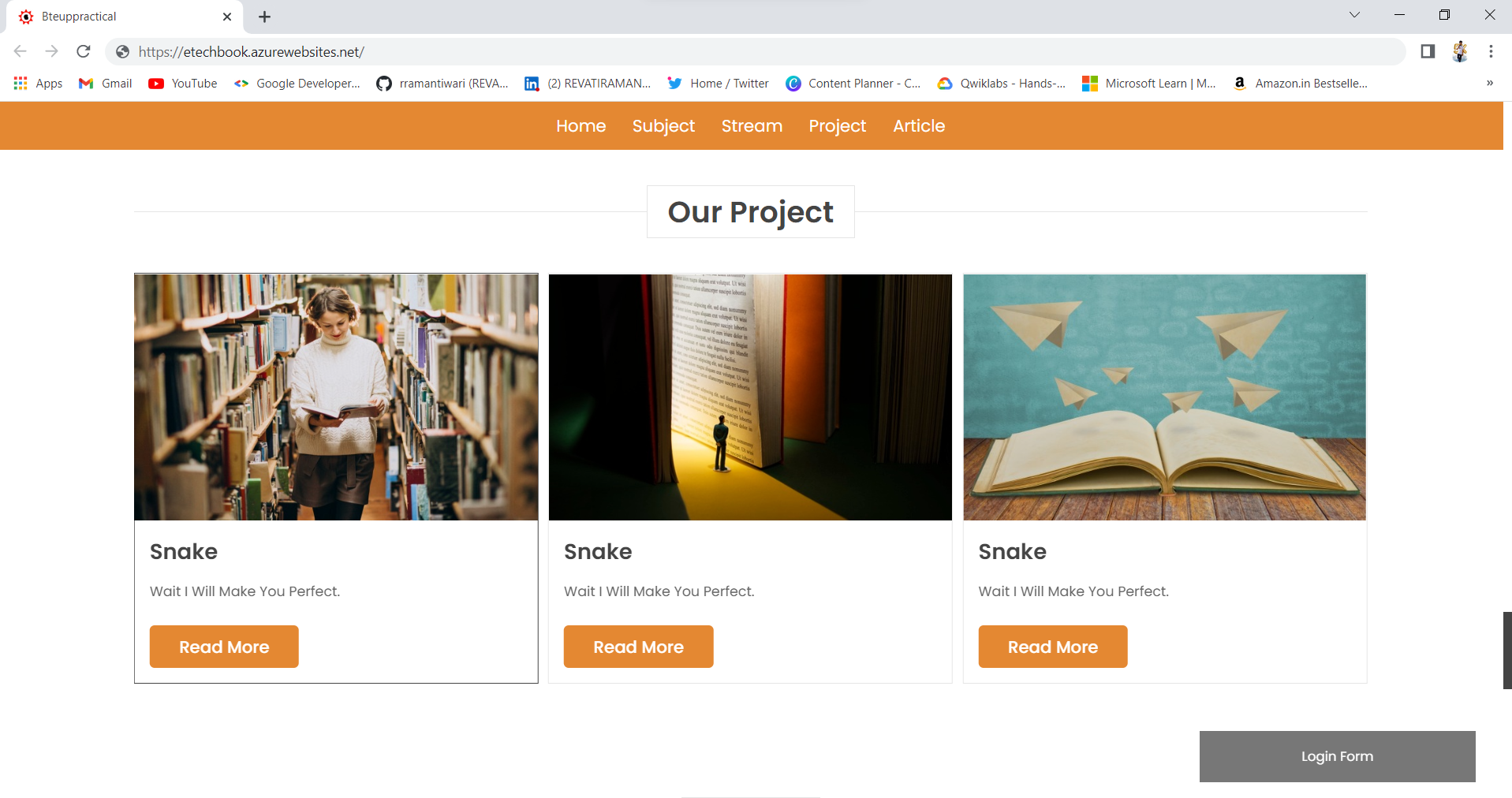Expand the hidden bookmarks overflow chevron
The height and width of the screenshot is (798, 1512).
click(1490, 83)
